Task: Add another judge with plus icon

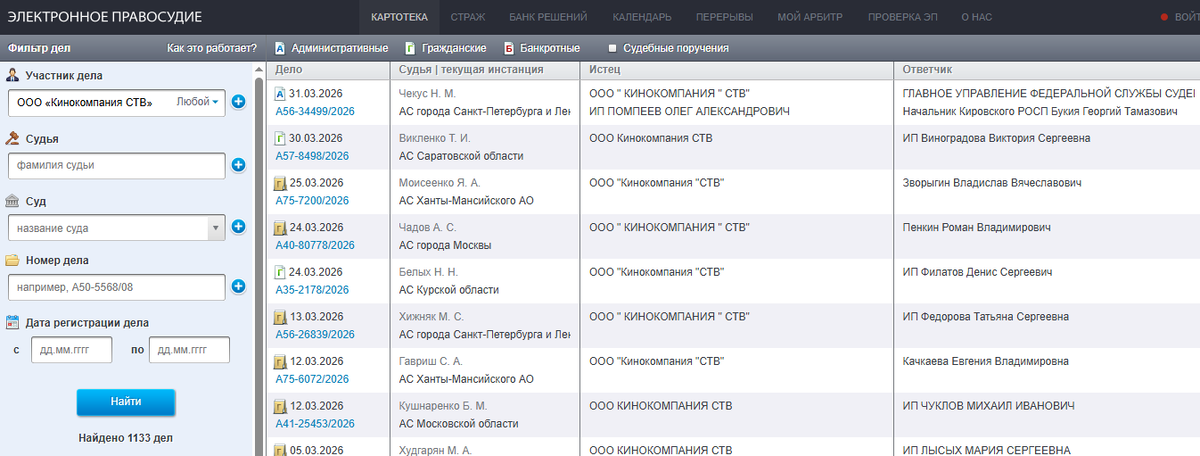Action: pyautogui.click(x=238, y=165)
